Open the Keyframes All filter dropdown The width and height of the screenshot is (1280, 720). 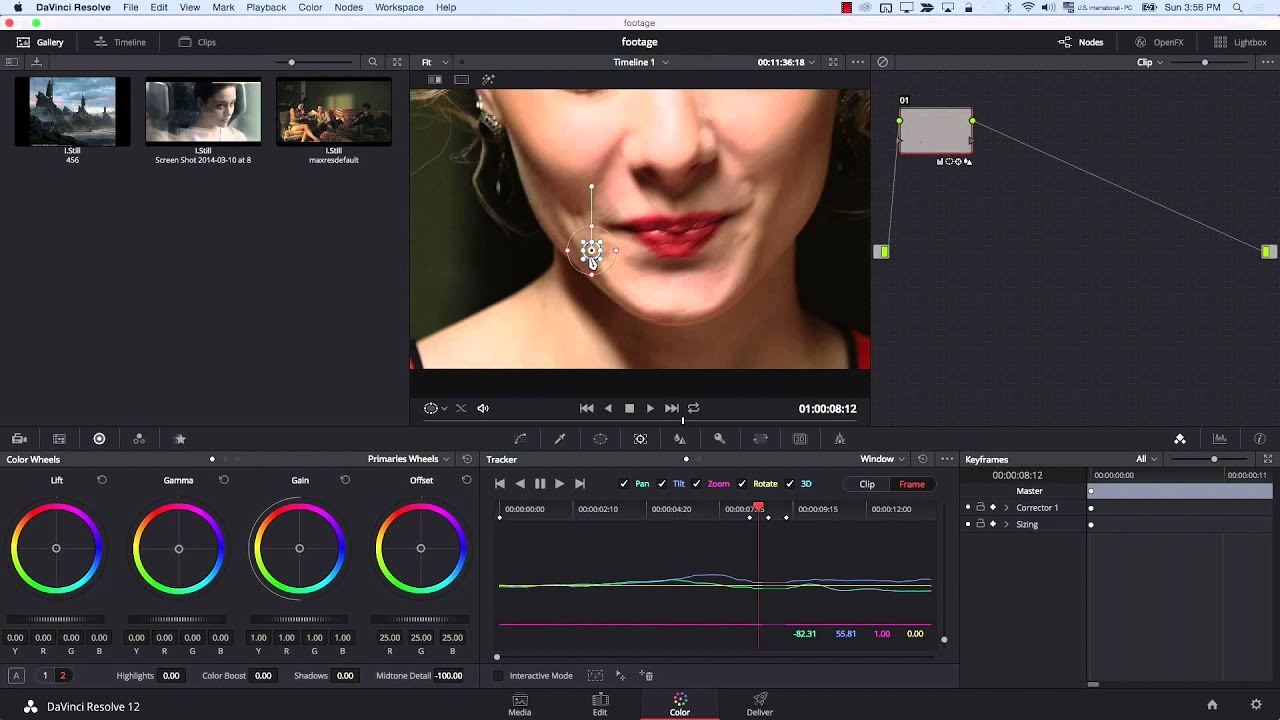click(x=1147, y=459)
